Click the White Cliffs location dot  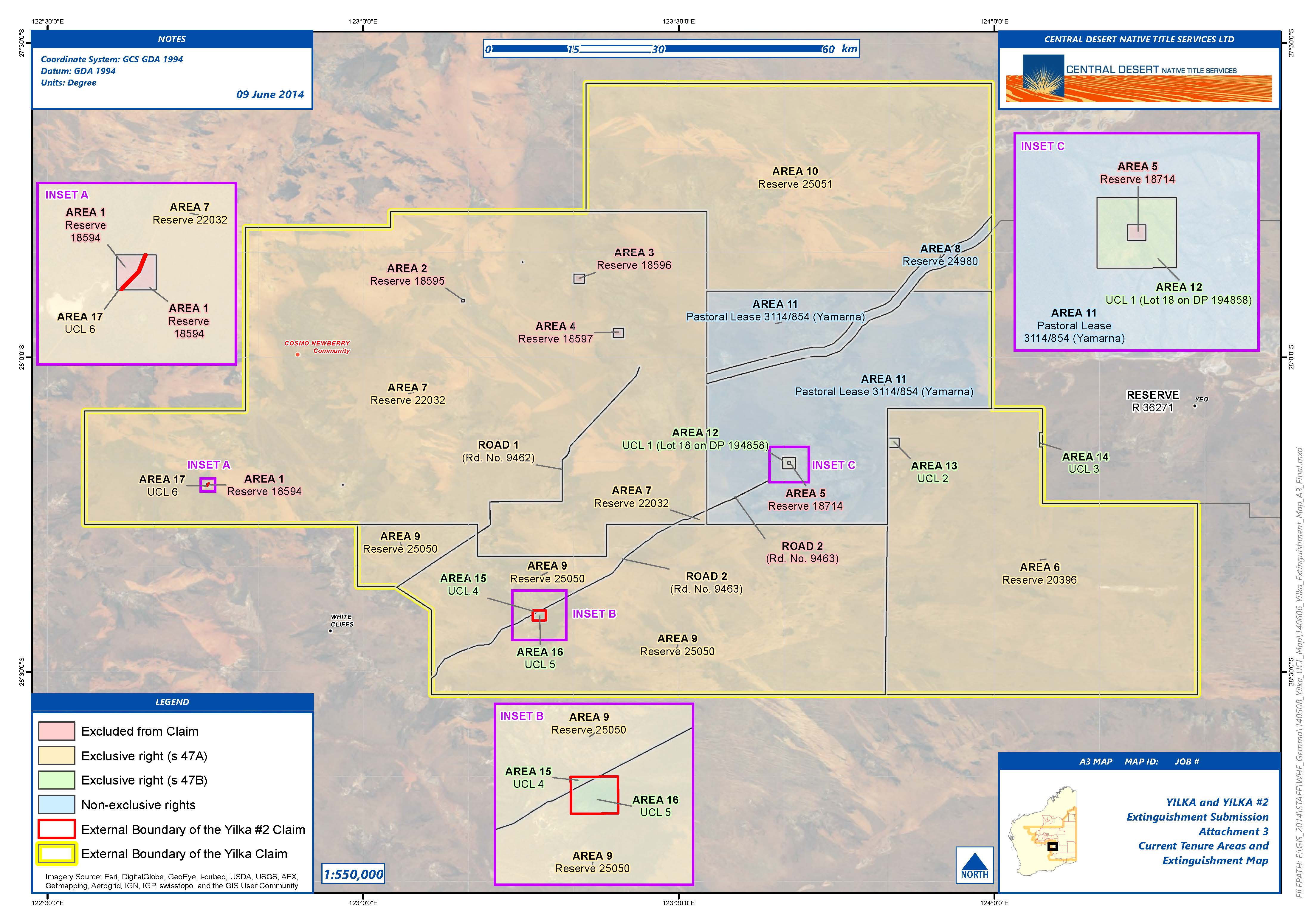click(x=330, y=631)
